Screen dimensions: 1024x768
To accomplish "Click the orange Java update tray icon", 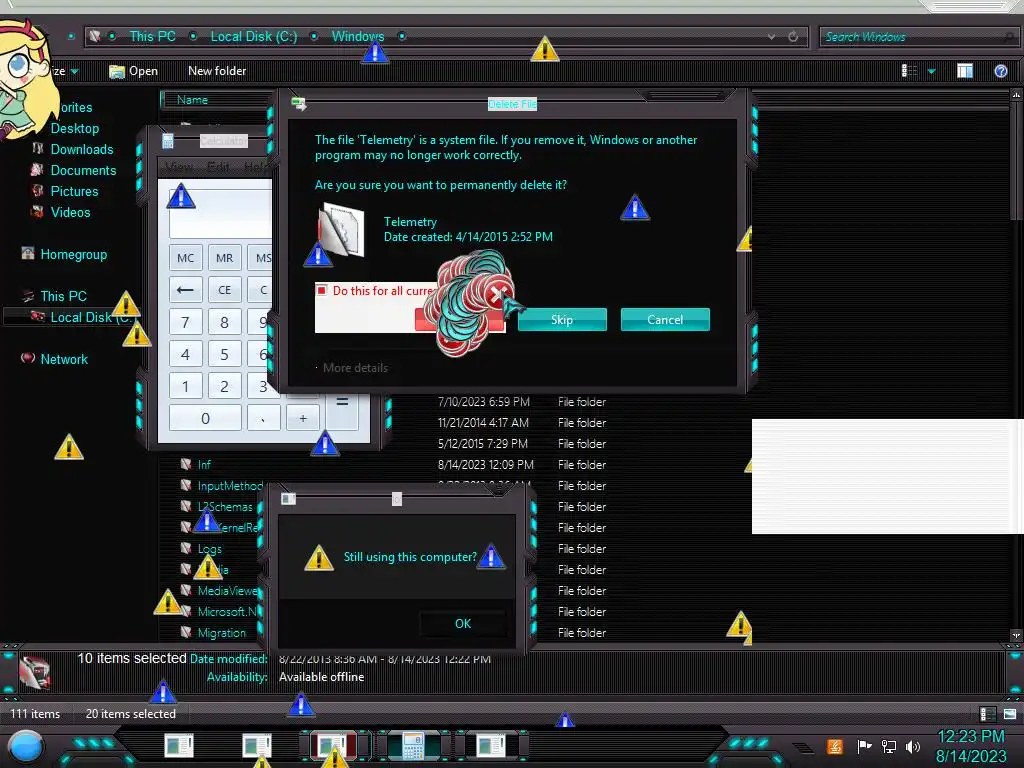I will click(x=834, y=746).
